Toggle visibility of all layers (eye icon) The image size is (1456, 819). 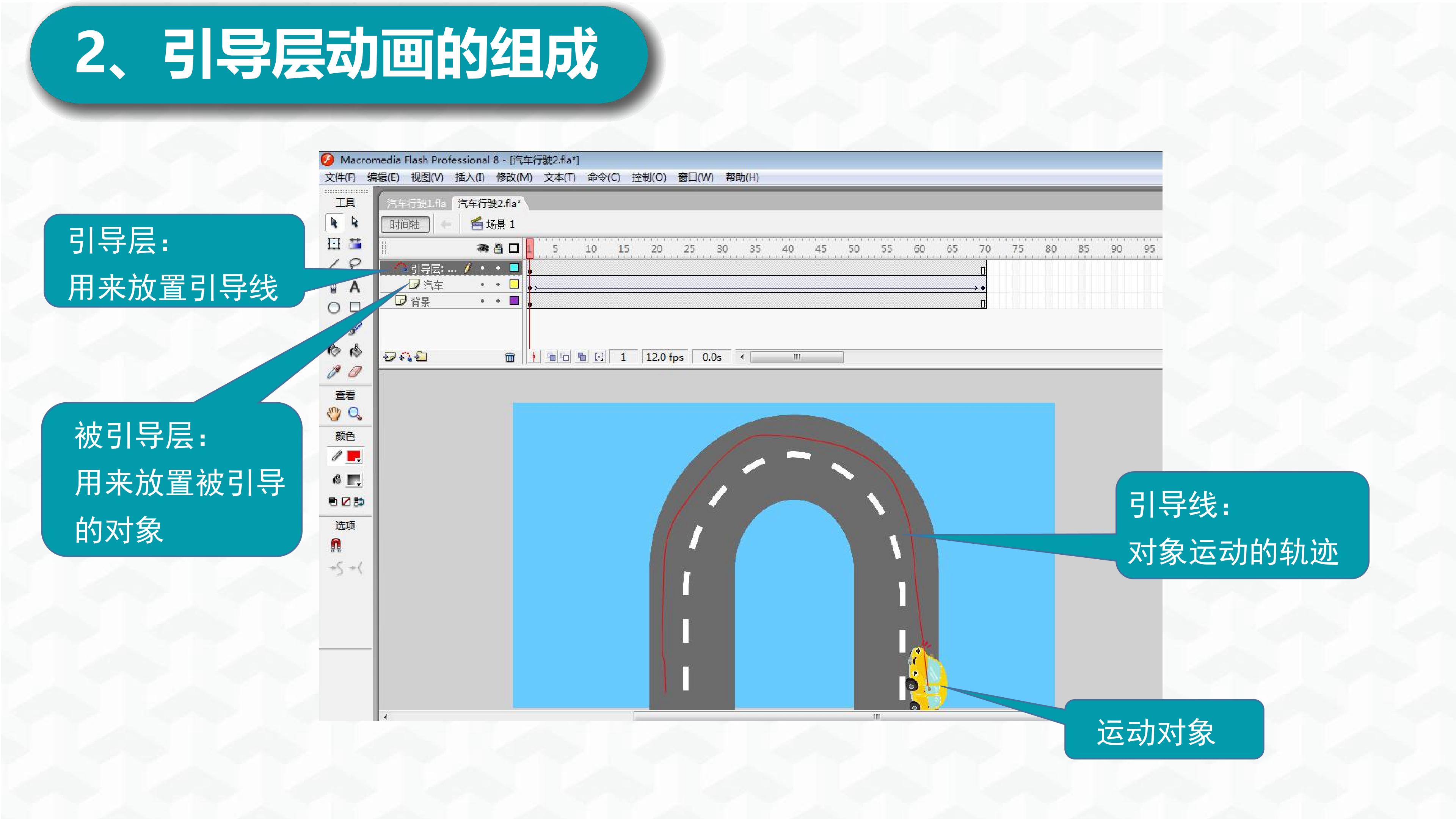pyautogui.click(x=483, y=248)
